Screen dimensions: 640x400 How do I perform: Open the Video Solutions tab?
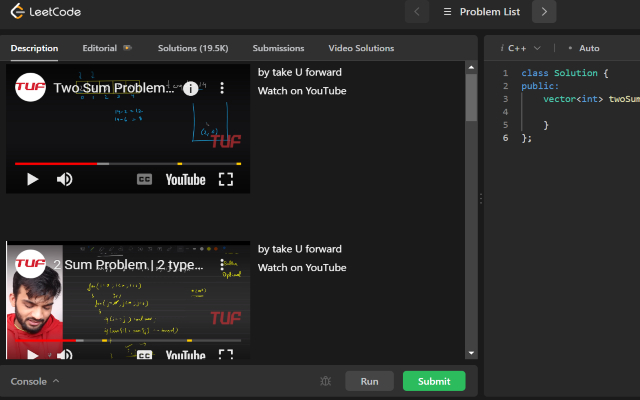click(361, 48)
